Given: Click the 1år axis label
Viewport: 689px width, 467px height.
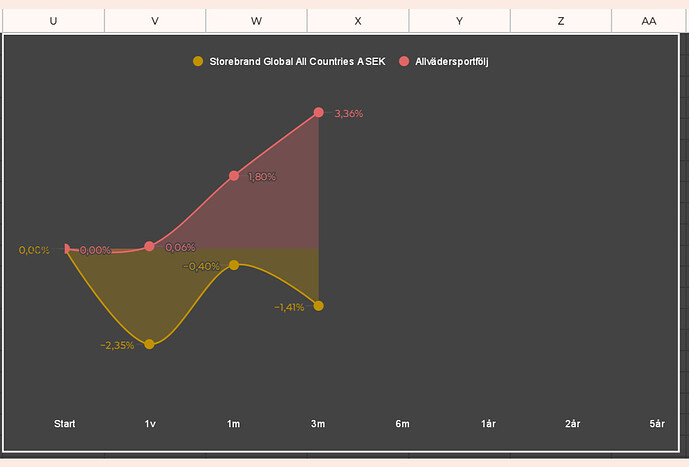Looking at the screenshot, I should pos(488,424).
